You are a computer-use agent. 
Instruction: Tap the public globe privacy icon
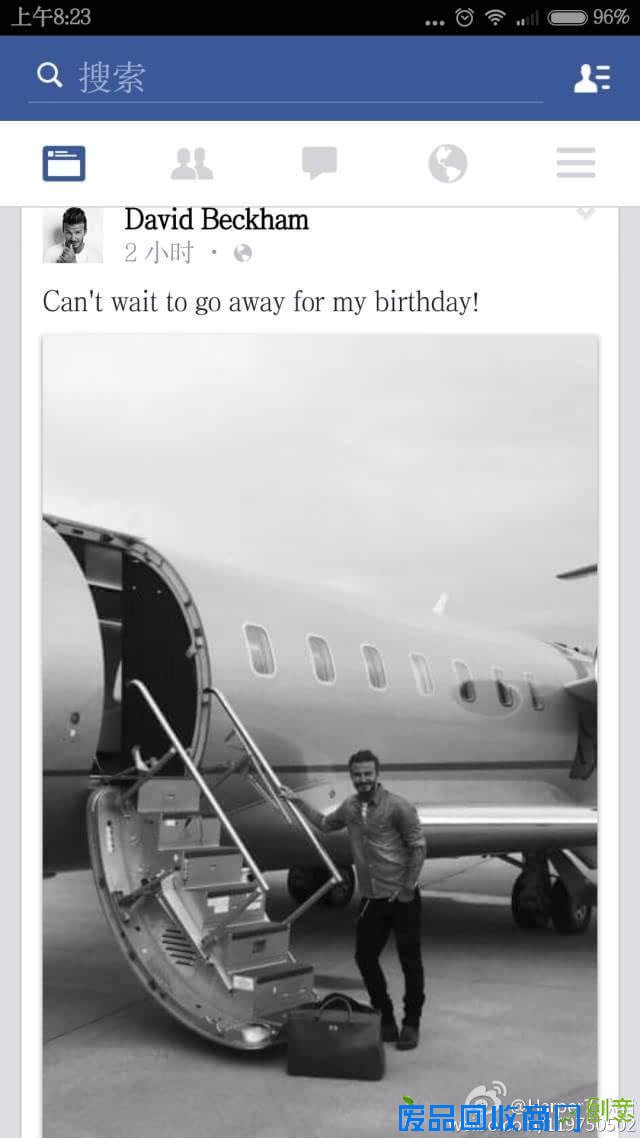pos(243,253)
